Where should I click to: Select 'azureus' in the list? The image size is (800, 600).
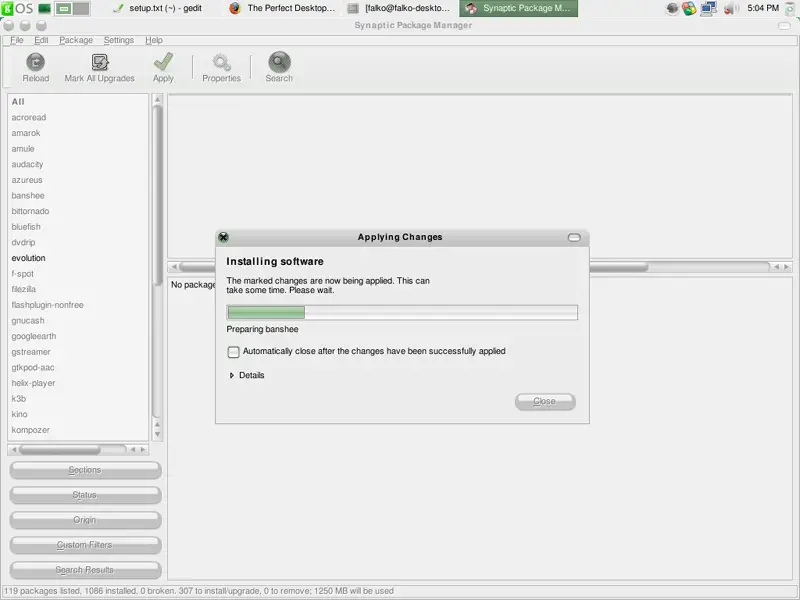click(x=78, y=180)
